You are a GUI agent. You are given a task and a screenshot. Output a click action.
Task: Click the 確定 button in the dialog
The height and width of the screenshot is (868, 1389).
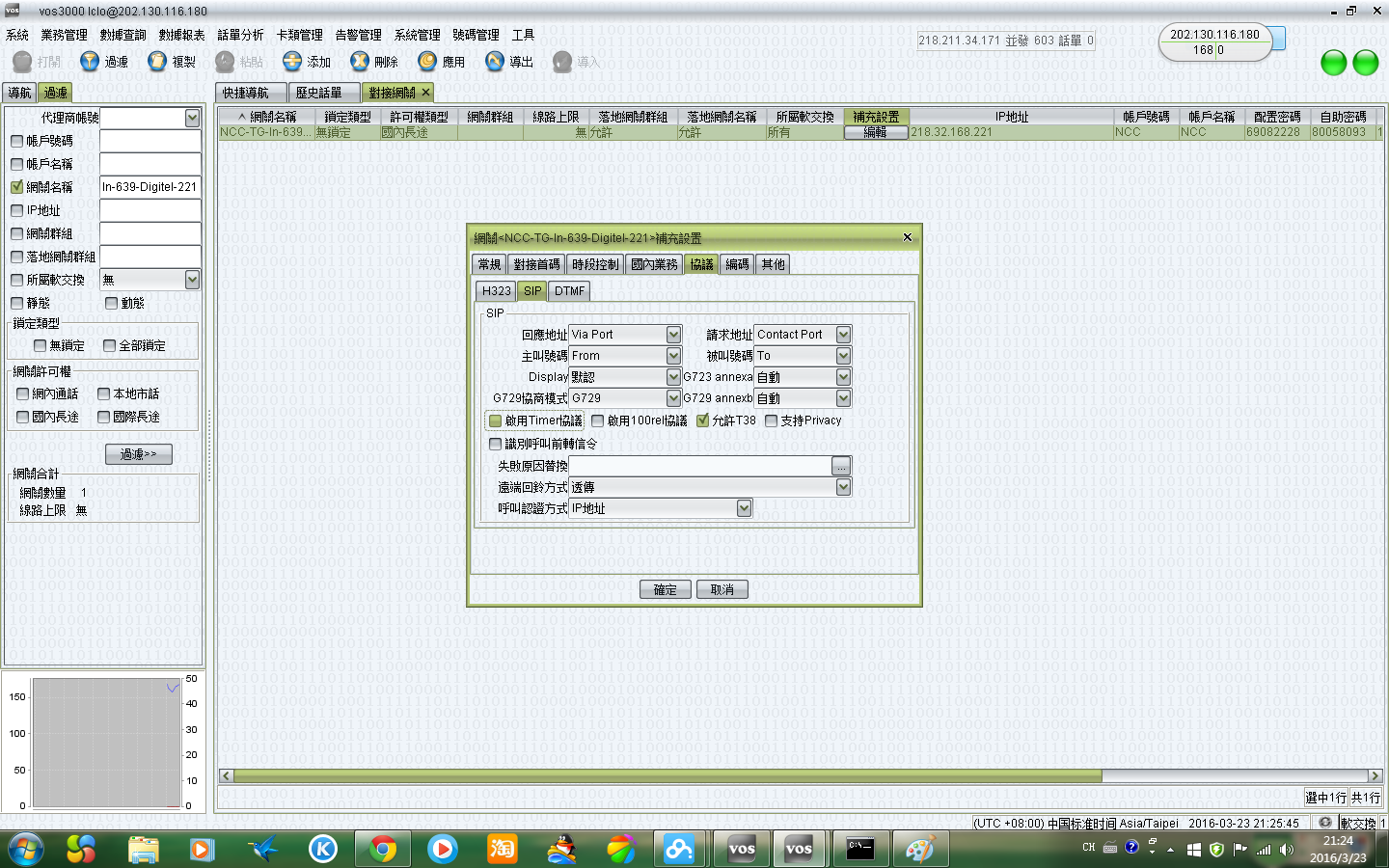coord(666,589)
